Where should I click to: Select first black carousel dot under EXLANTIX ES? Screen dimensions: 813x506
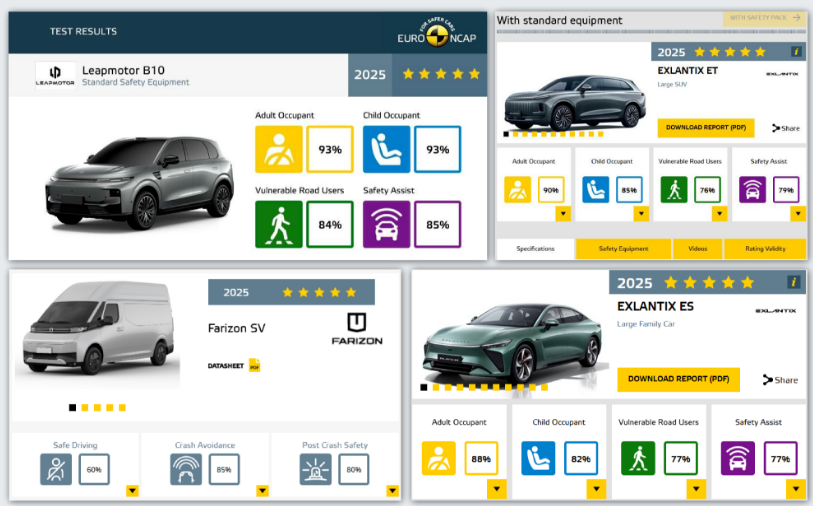(424, 387)
